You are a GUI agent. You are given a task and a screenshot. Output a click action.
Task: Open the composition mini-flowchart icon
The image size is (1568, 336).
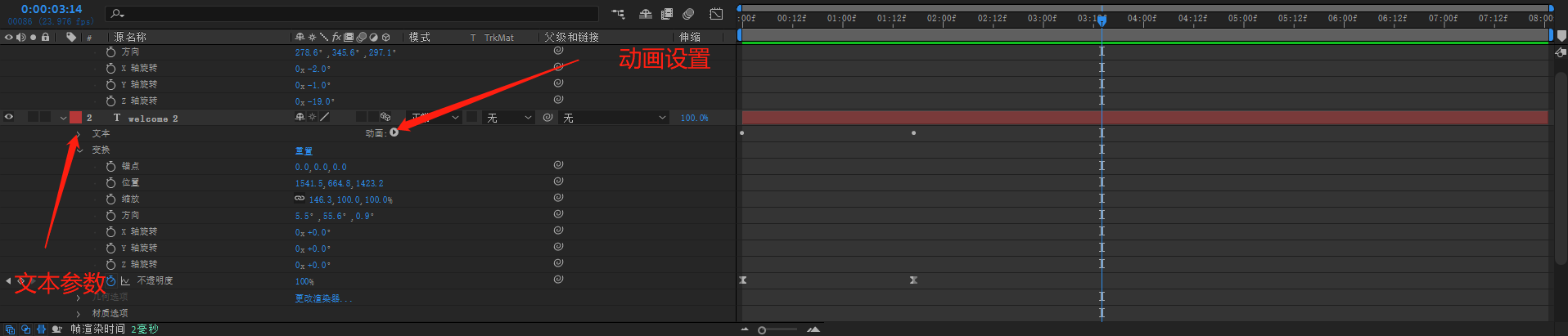click(618, 14)
